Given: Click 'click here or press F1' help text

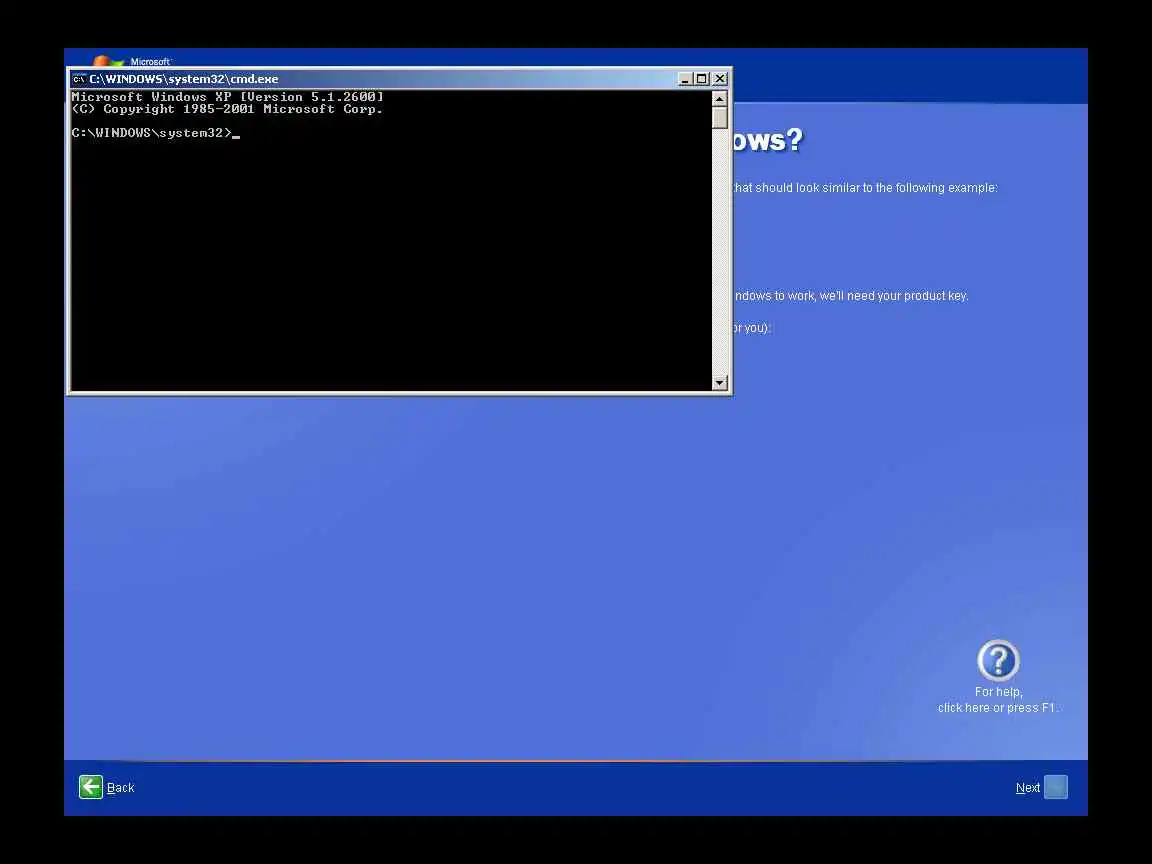Looking at the screenshot, I should click(998, 708).
